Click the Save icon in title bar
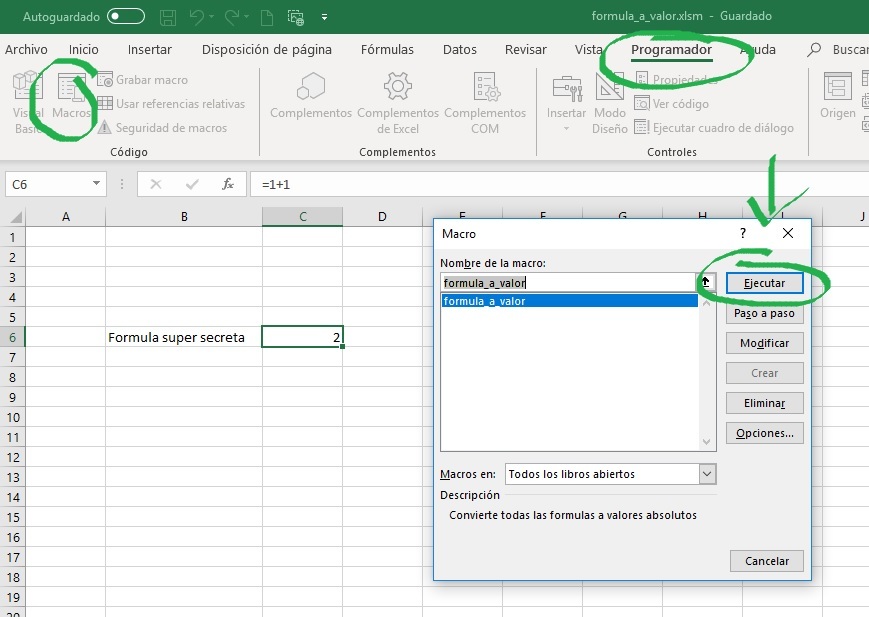Screen dimensions: 869x617 [x=168, y=17]
